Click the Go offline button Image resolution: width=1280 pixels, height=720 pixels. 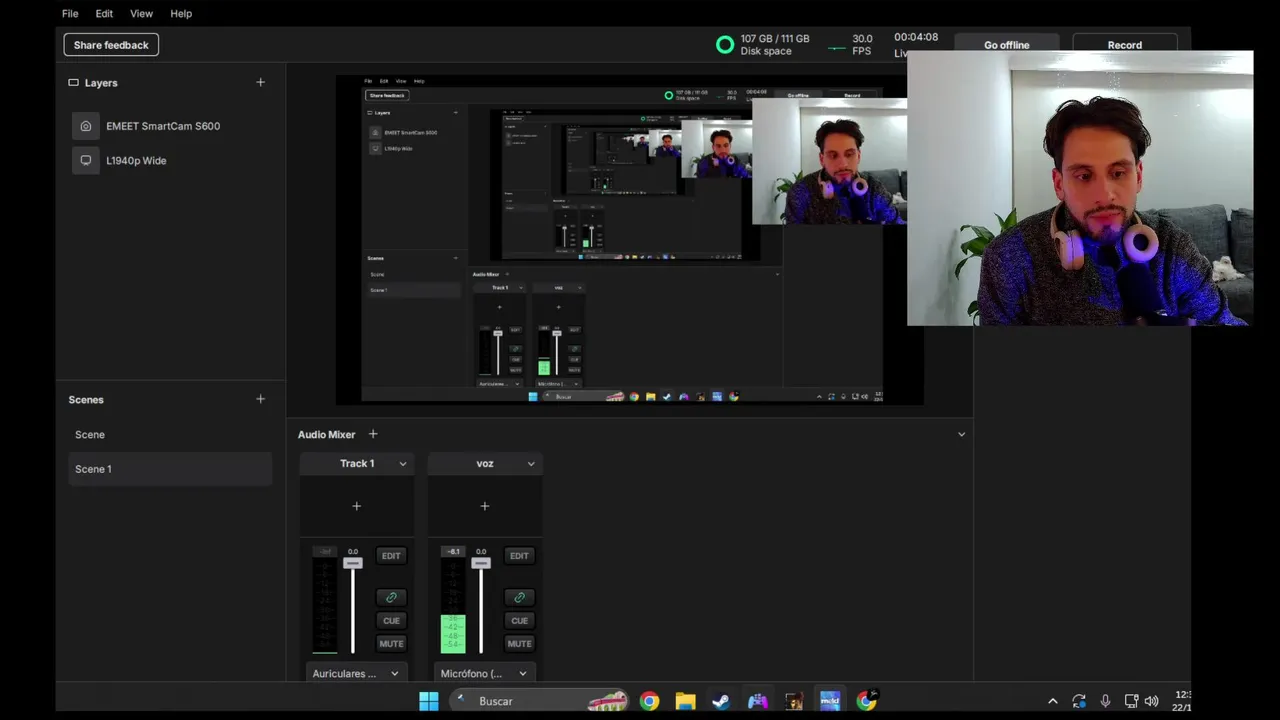coord(1006,45)
